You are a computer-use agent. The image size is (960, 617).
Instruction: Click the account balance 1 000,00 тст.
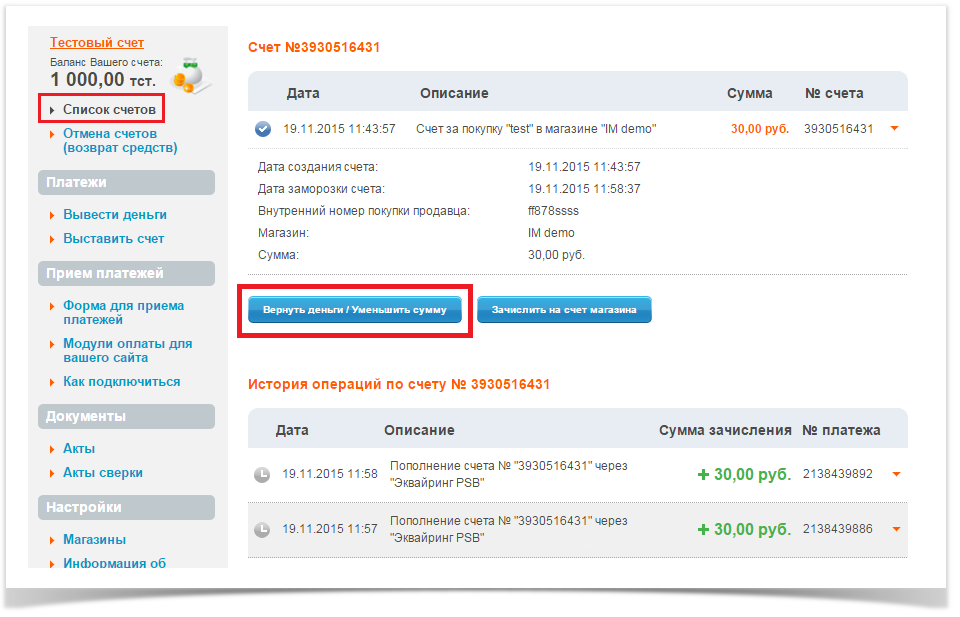103,80
